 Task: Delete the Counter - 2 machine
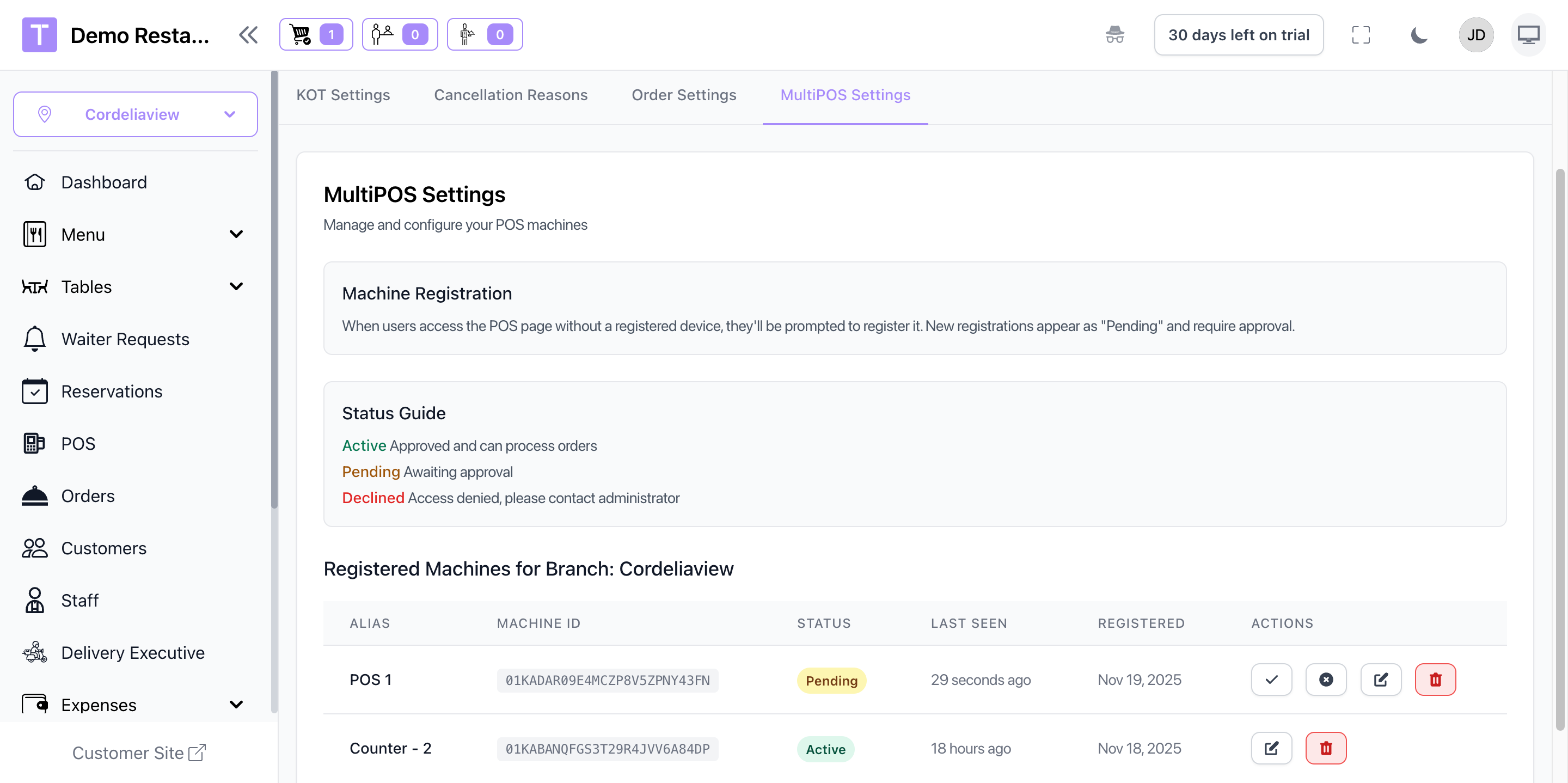pos(1326,748)
